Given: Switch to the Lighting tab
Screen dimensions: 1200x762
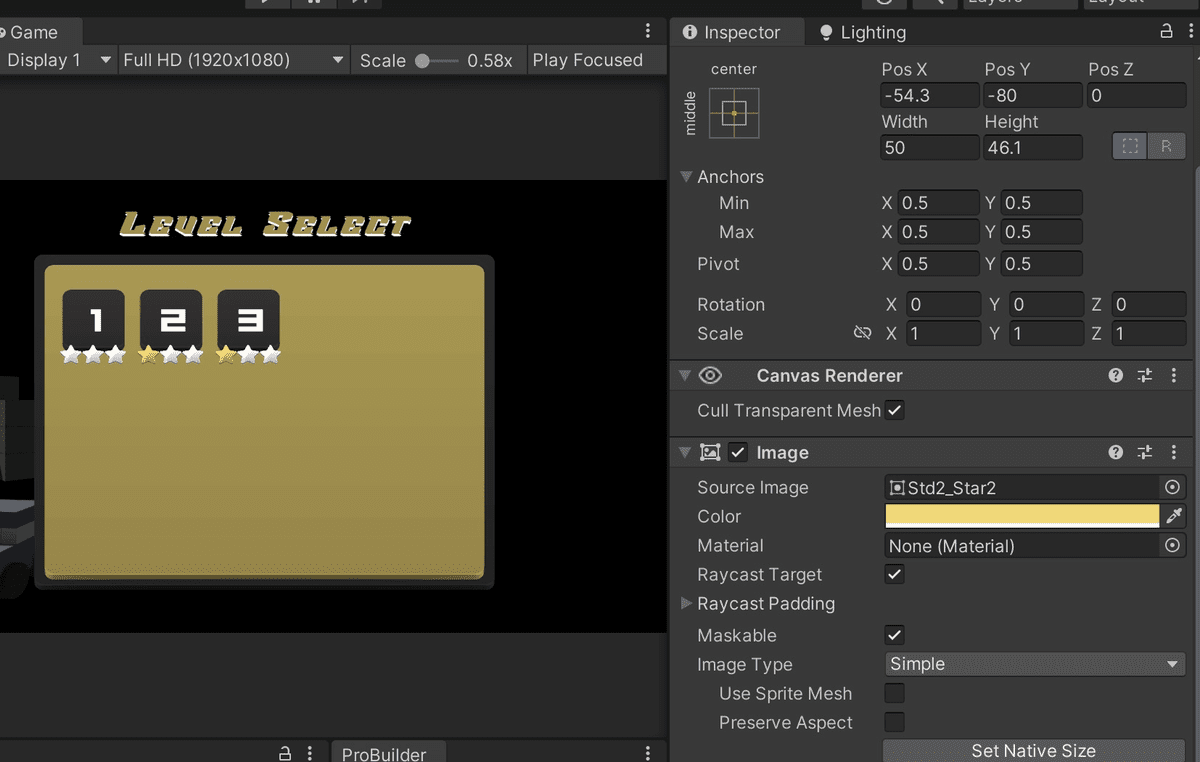Looking at the screenshot, I should pyautogui.click(x=862, y=32).
